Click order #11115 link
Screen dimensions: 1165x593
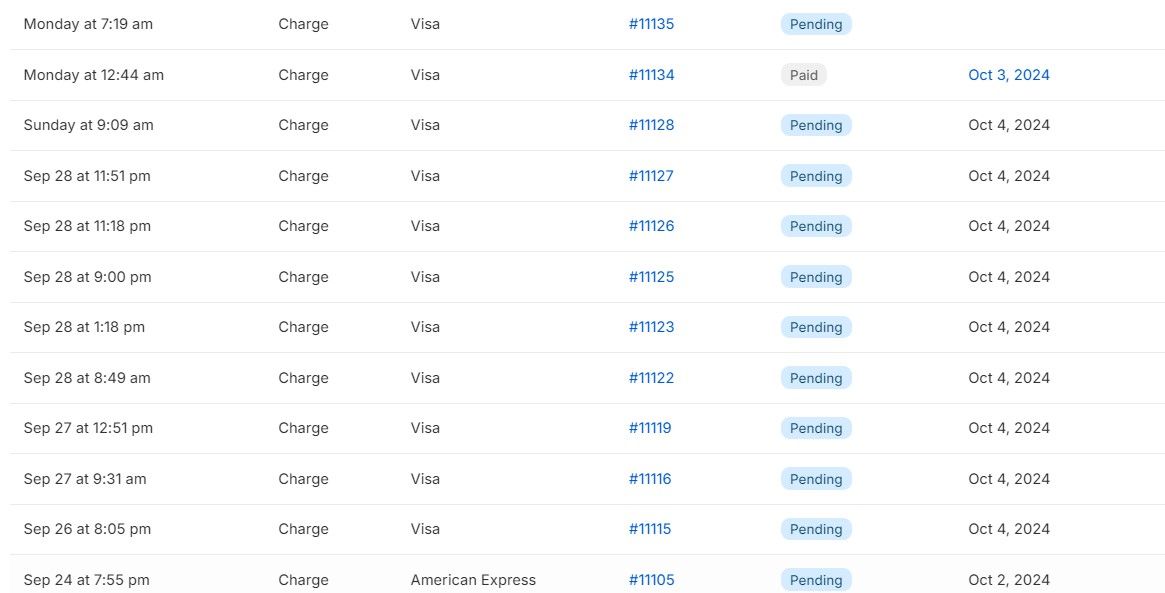(650, 529)
